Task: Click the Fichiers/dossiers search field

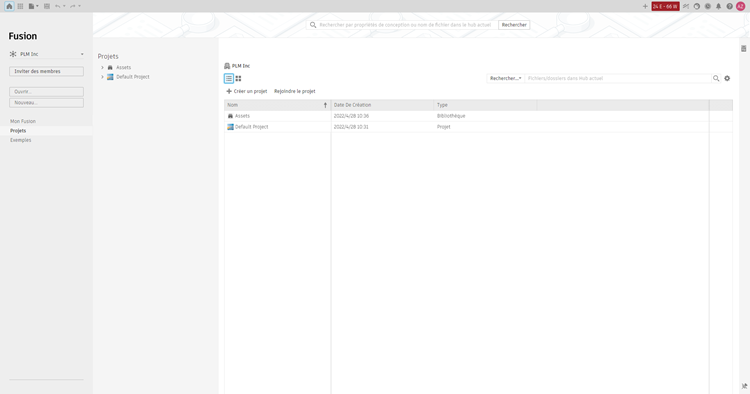Action: tap(618, 78)
